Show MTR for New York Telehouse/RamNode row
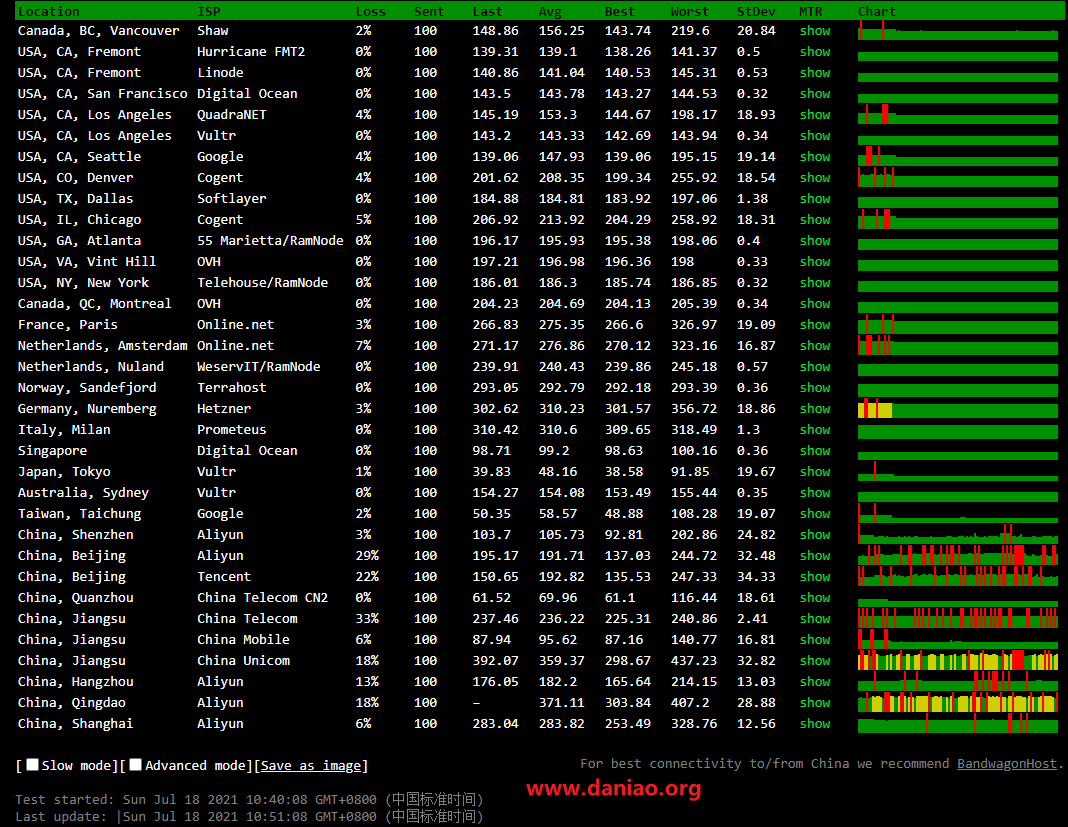The width and height of the screenshot is (1068, 827). tap(815, 283)
